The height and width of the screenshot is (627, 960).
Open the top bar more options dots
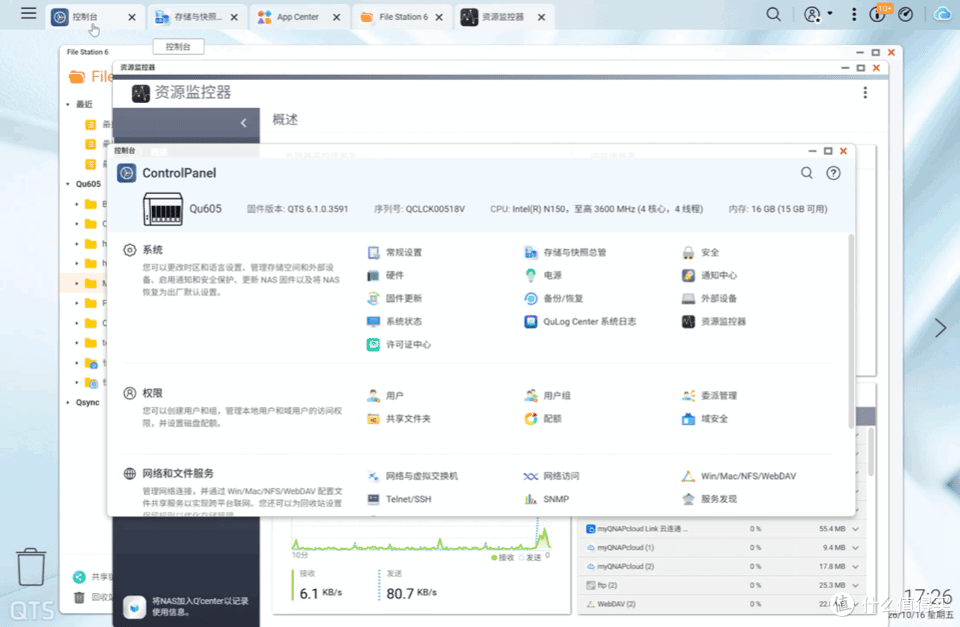(854, 15)
